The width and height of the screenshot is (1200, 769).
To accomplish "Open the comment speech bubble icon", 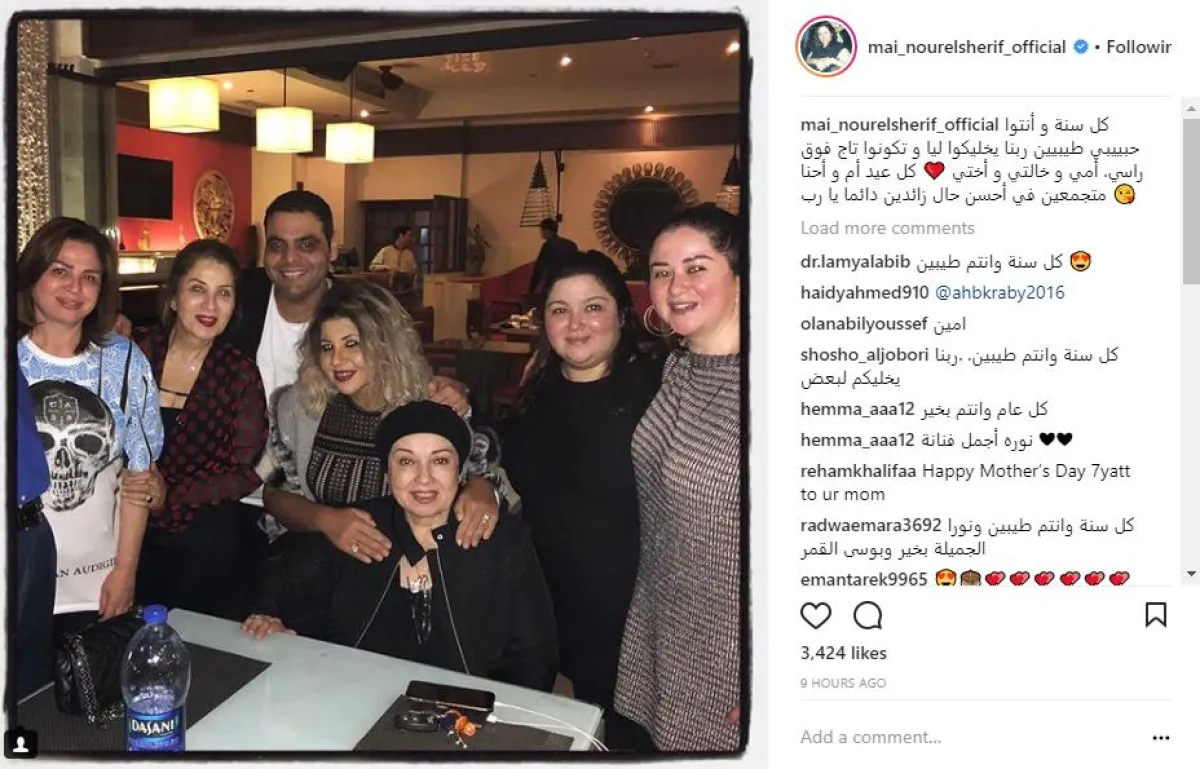I will 868,615.
